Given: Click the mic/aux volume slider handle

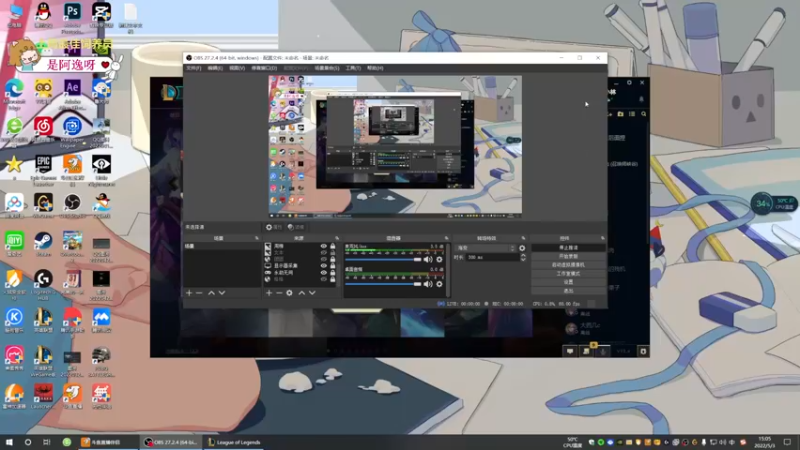Looking at the screenshot, I should 418,260.
